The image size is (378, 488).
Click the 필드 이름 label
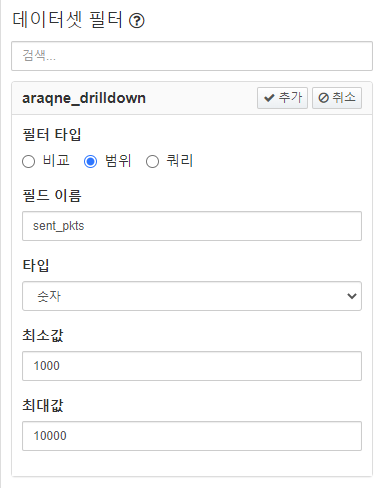[x=52, y=195]
